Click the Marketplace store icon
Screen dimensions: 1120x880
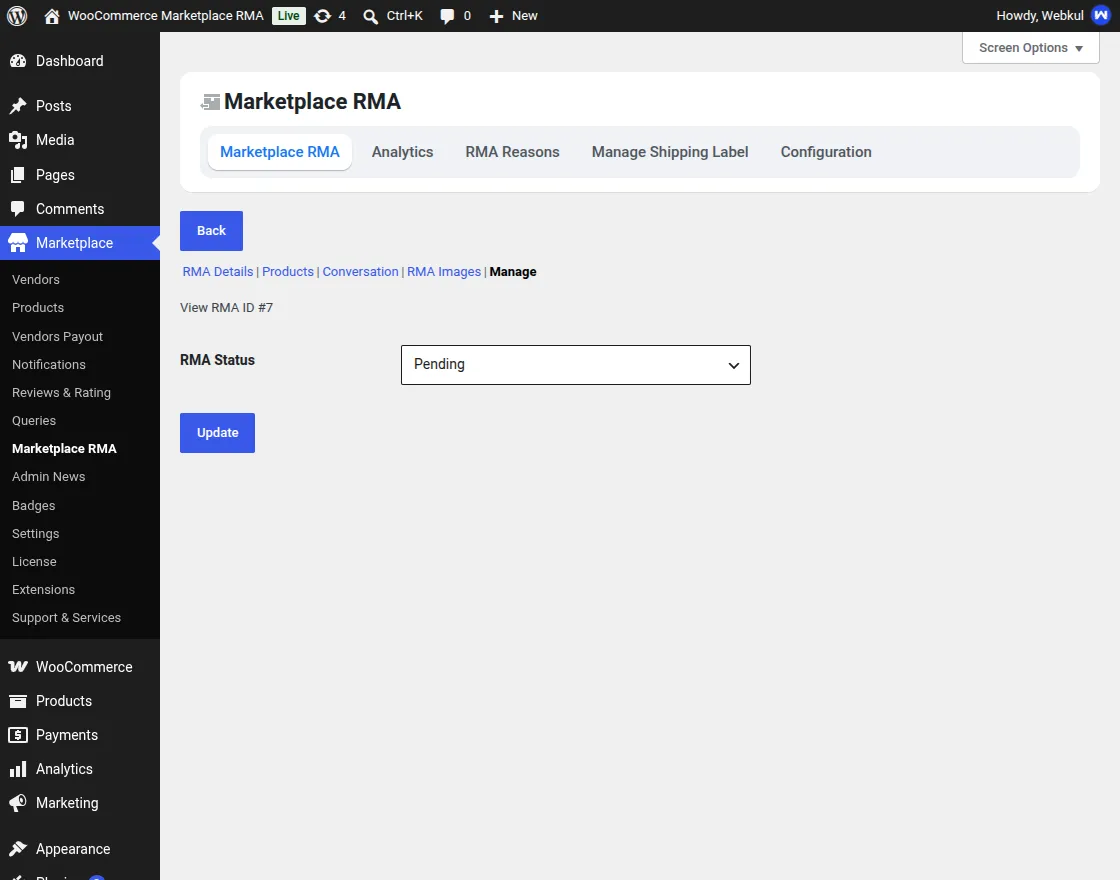pos(18,243)
